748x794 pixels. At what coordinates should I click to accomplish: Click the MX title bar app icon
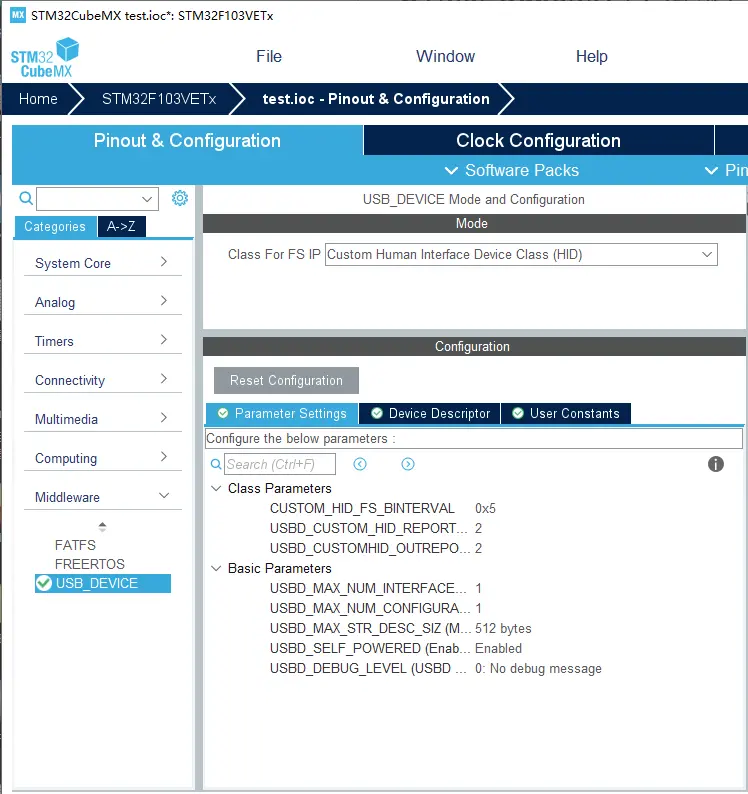(x=18, y=15)
